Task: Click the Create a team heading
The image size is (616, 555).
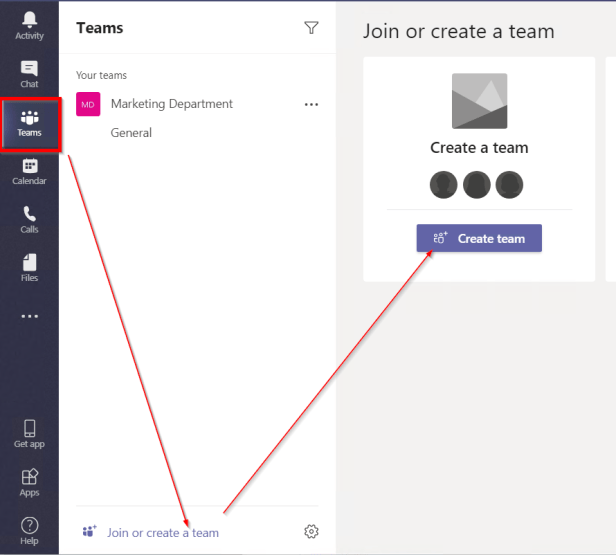Action: [x=479, y=148]
